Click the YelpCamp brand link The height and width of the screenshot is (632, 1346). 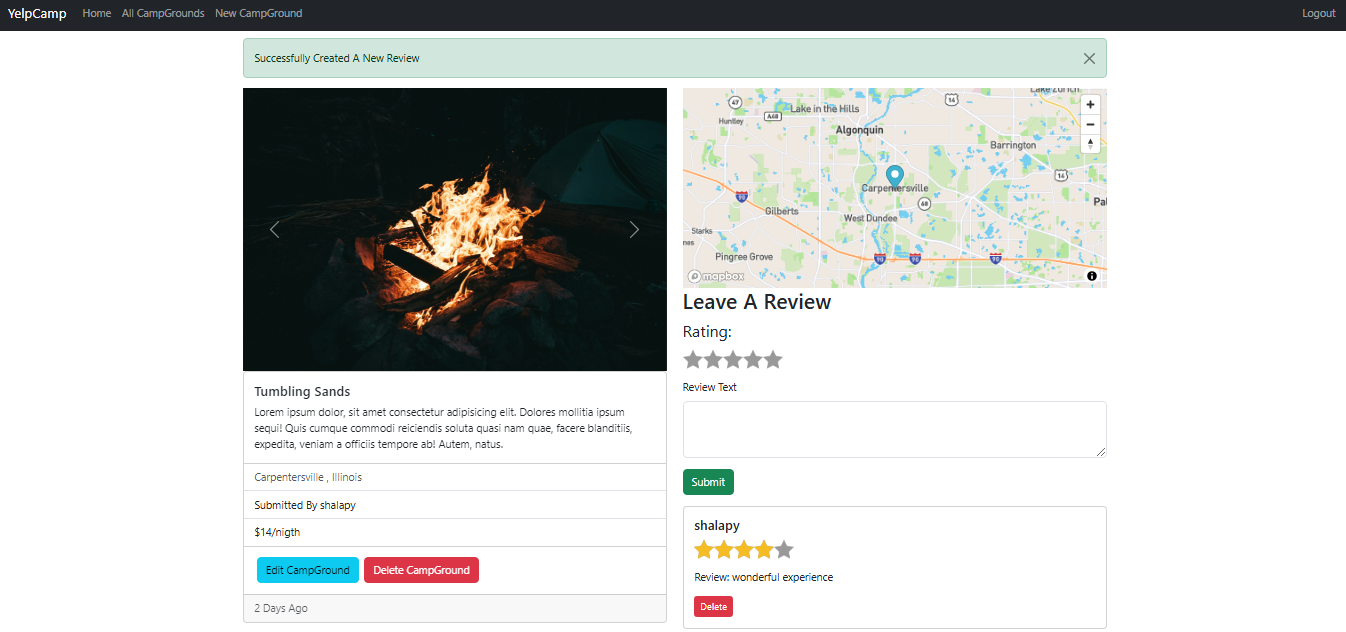coord(37,13)
